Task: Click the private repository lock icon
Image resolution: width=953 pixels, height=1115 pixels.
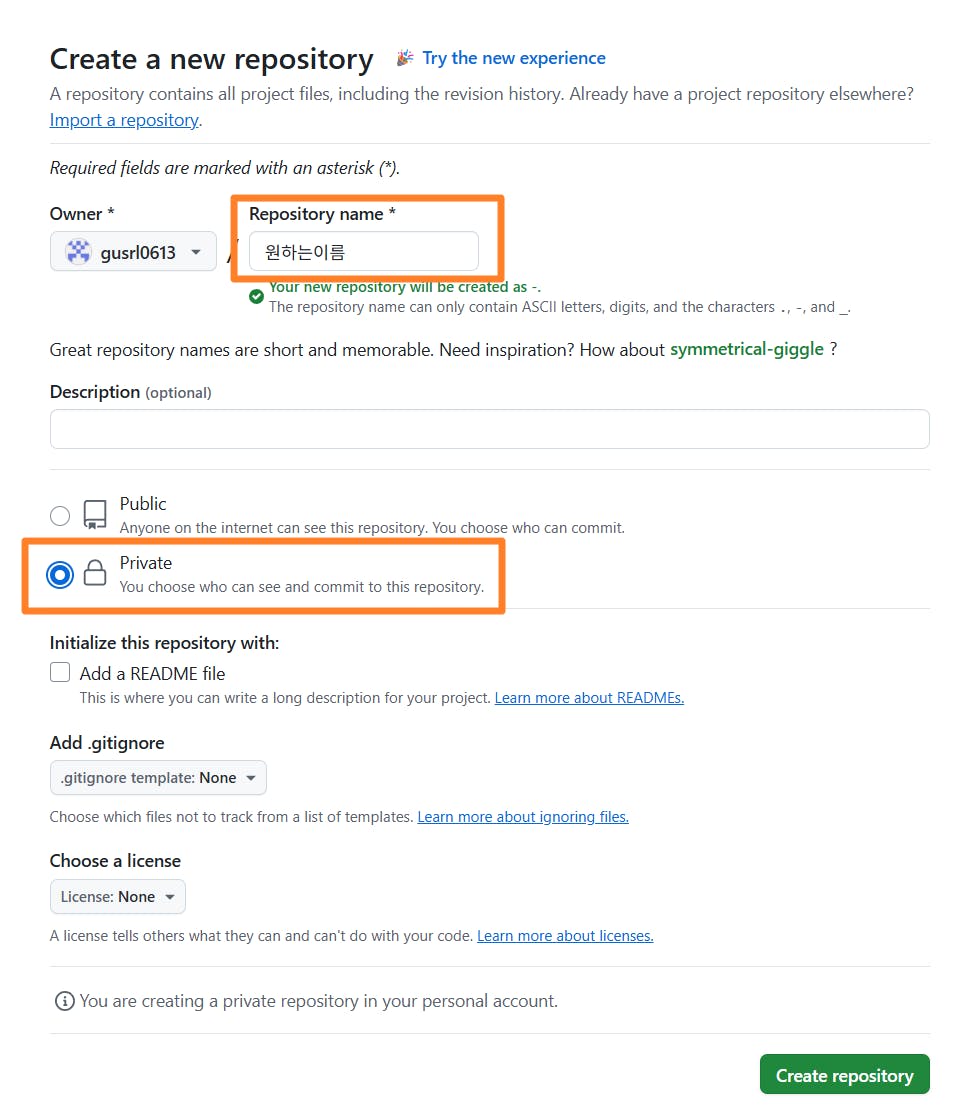Action: pos(95,573)
